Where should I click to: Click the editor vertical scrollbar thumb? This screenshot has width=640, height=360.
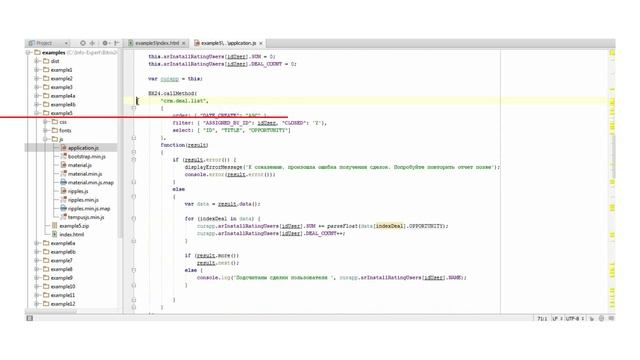pos(613,157)
